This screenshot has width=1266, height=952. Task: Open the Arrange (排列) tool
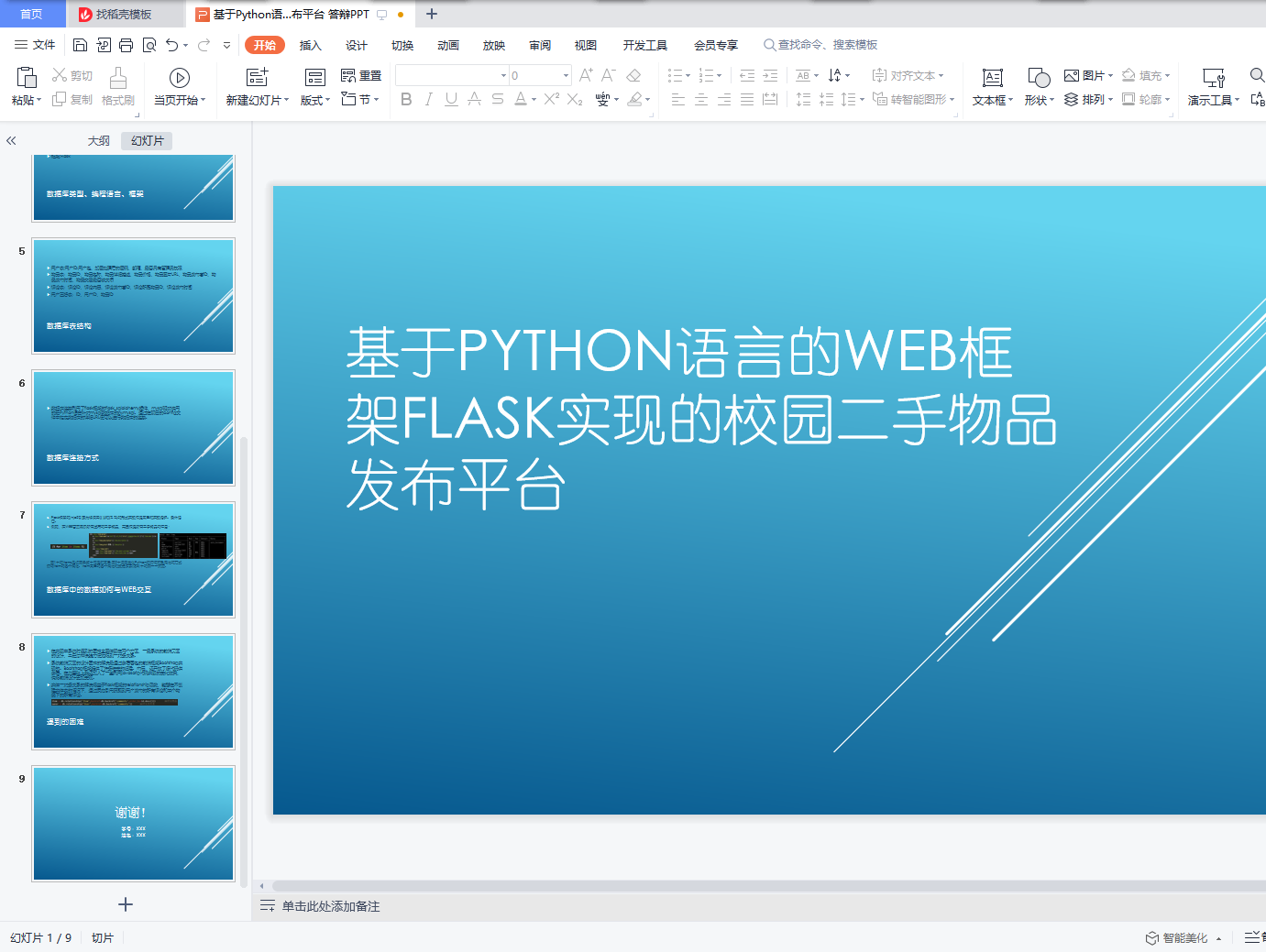(1088, 100)
